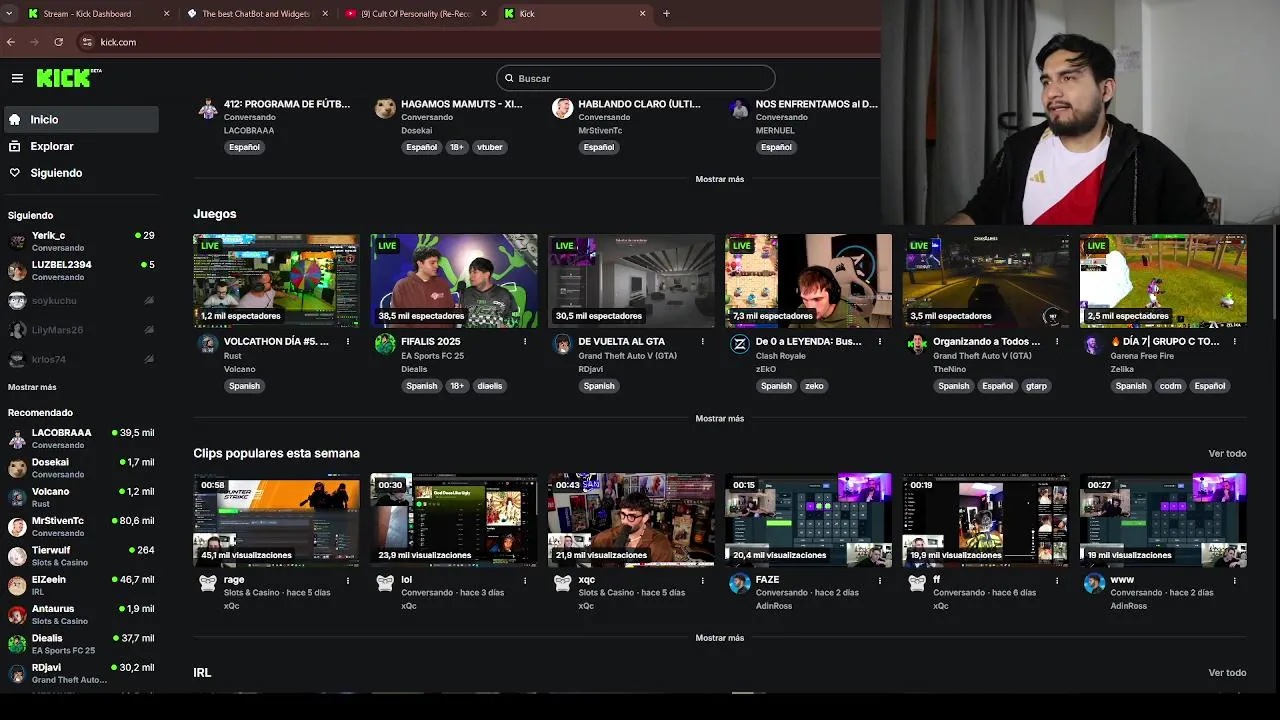Screen dimensions: 1280x720
Task: Open ElZeein recommended channel
Action: [x=80, y=585]
